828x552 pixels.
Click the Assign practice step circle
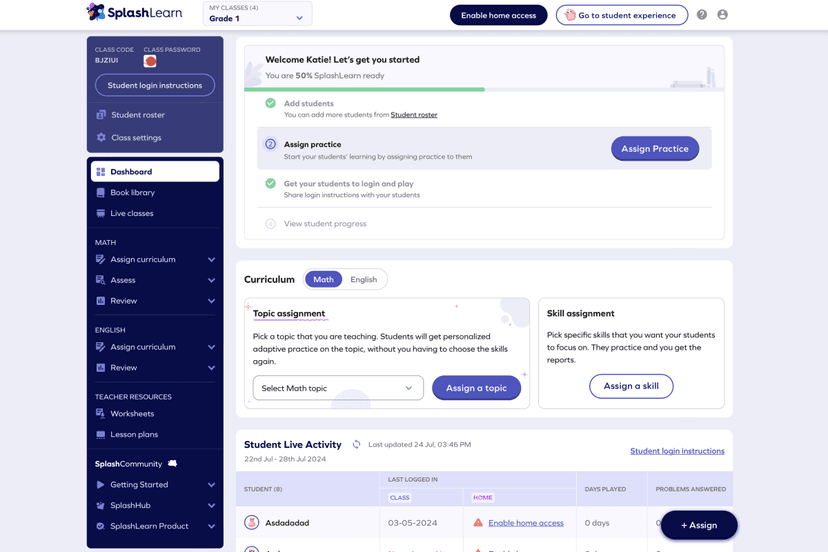tap(270, 144)
